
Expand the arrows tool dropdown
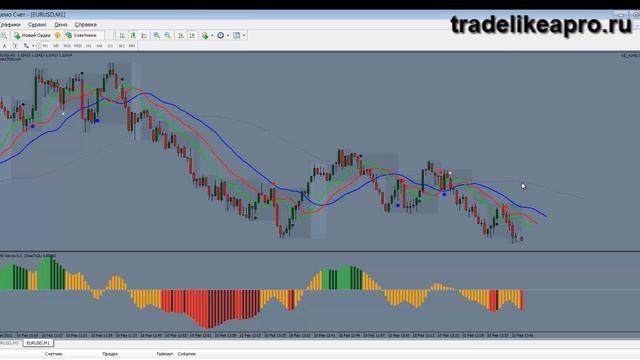click(x=33, y=46)
